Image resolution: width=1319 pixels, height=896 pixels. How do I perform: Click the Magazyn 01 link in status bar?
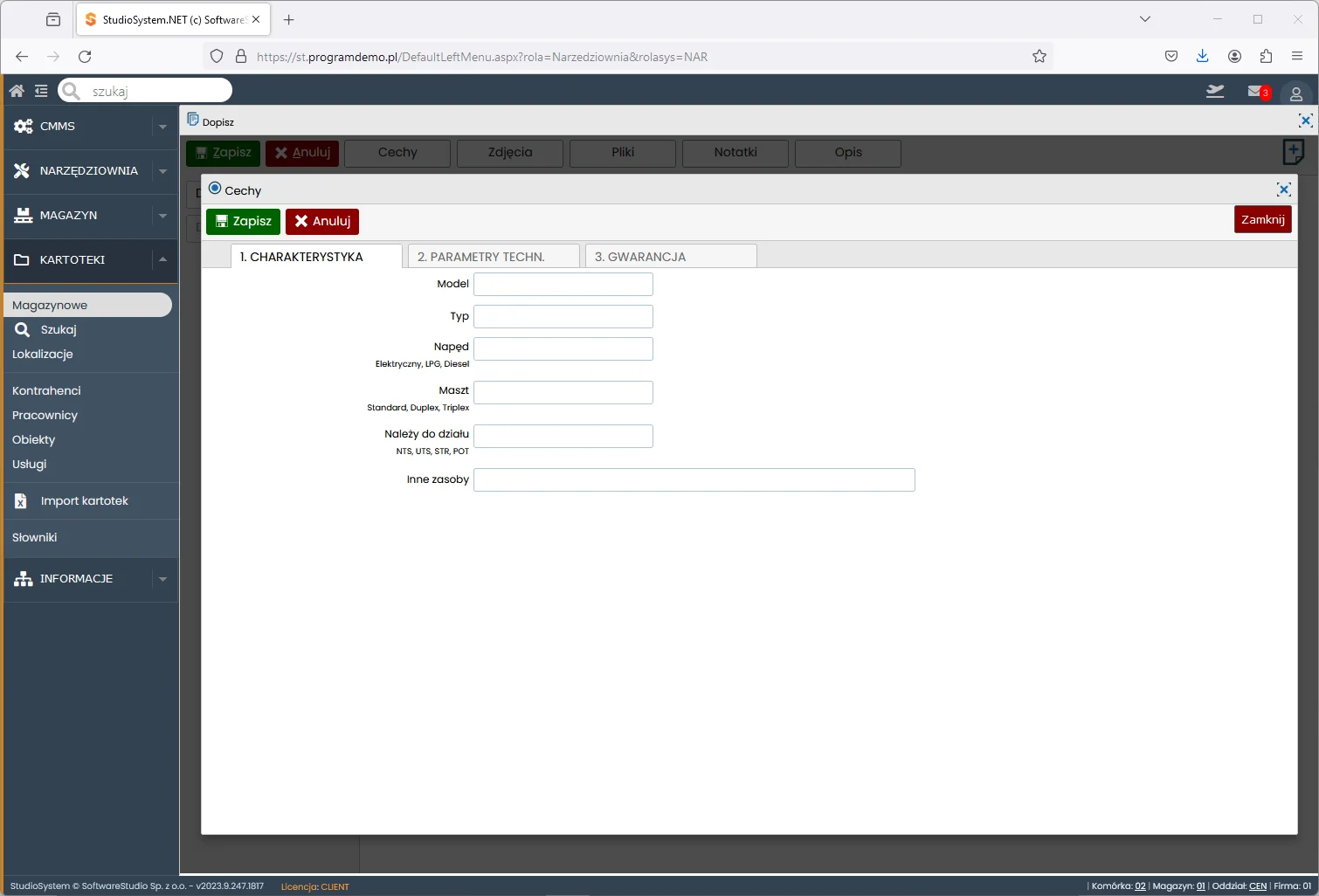point(1201,886)
